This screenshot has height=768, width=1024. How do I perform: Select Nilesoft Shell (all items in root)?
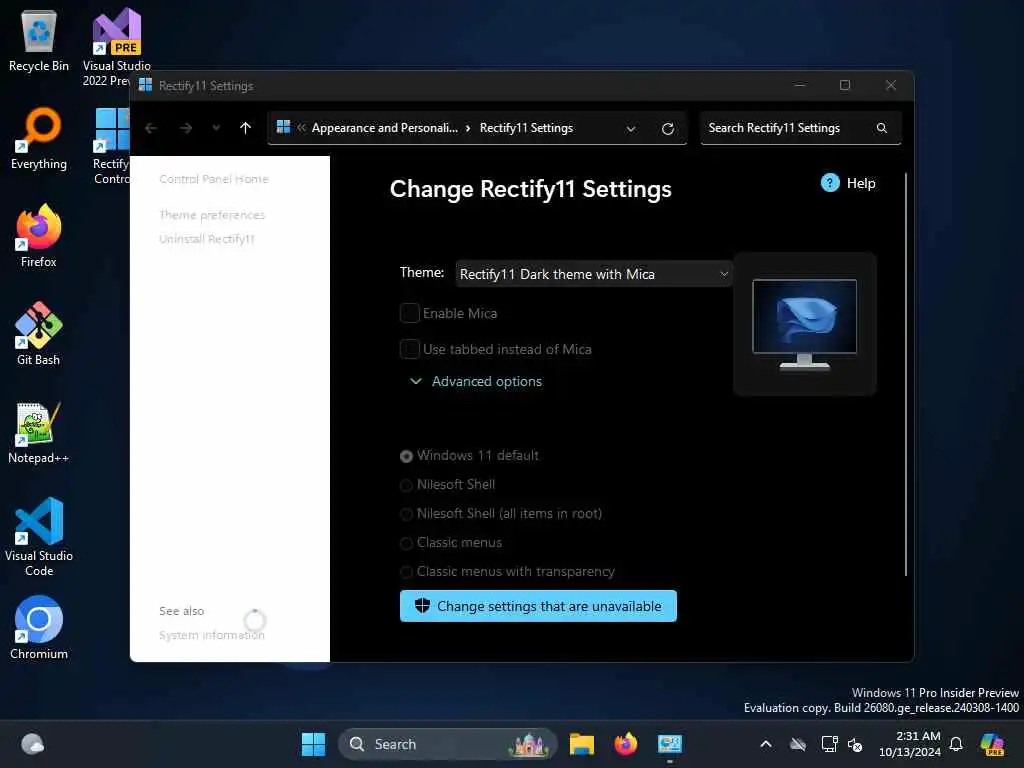(406, 514)
